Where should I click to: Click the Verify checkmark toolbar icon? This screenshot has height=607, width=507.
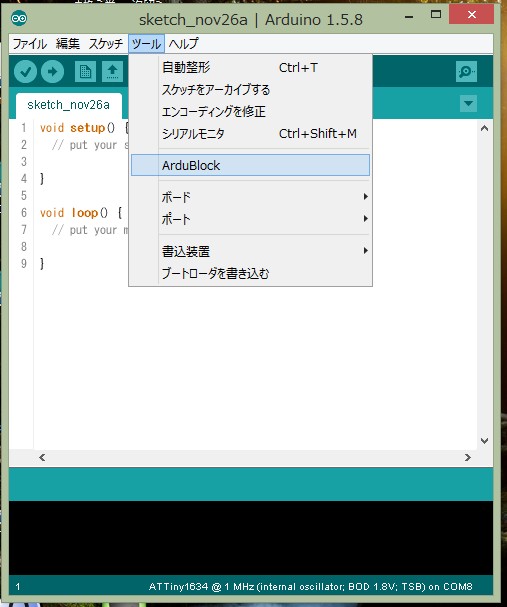(x=25, y=72)
